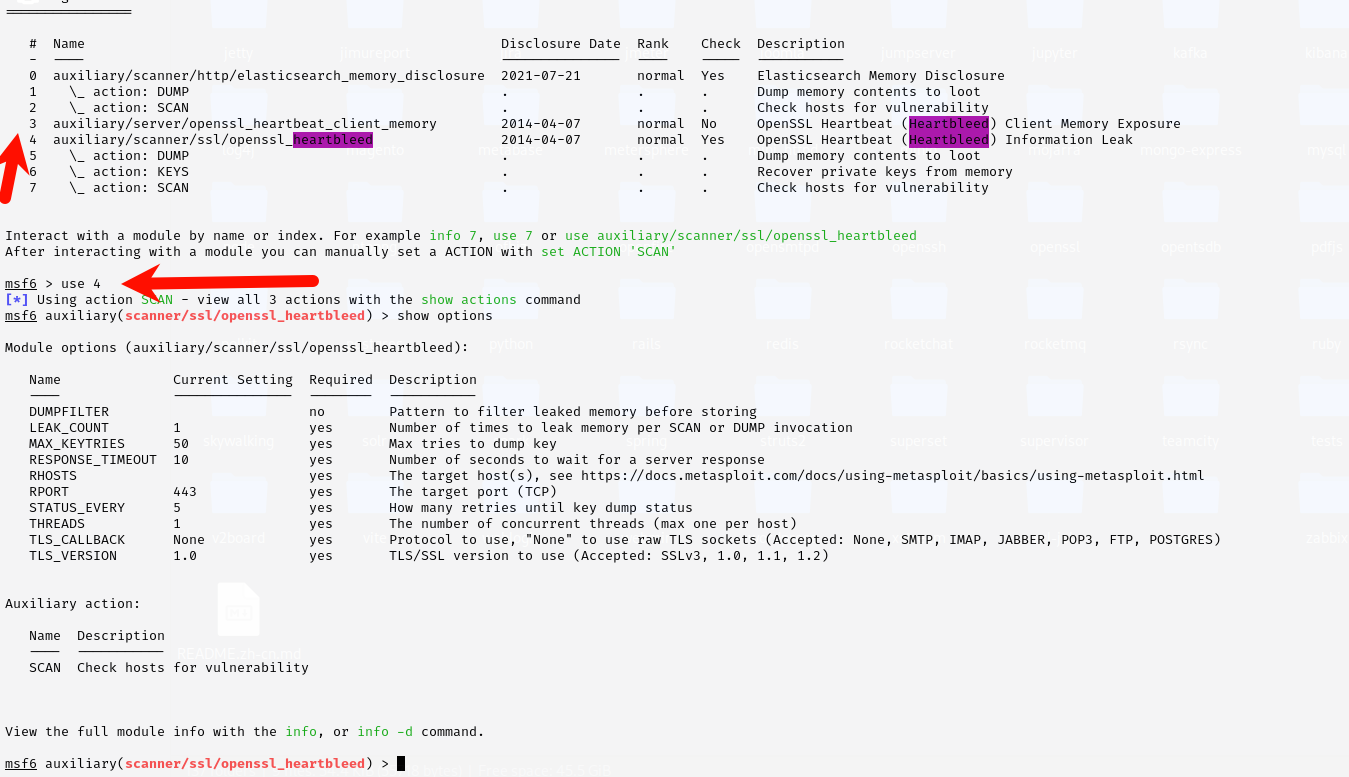The height and width of the screenshot is (777, 1349).
Task: Click the RPORT value 443
Action: pyautogui.click(x=185, y=492)
